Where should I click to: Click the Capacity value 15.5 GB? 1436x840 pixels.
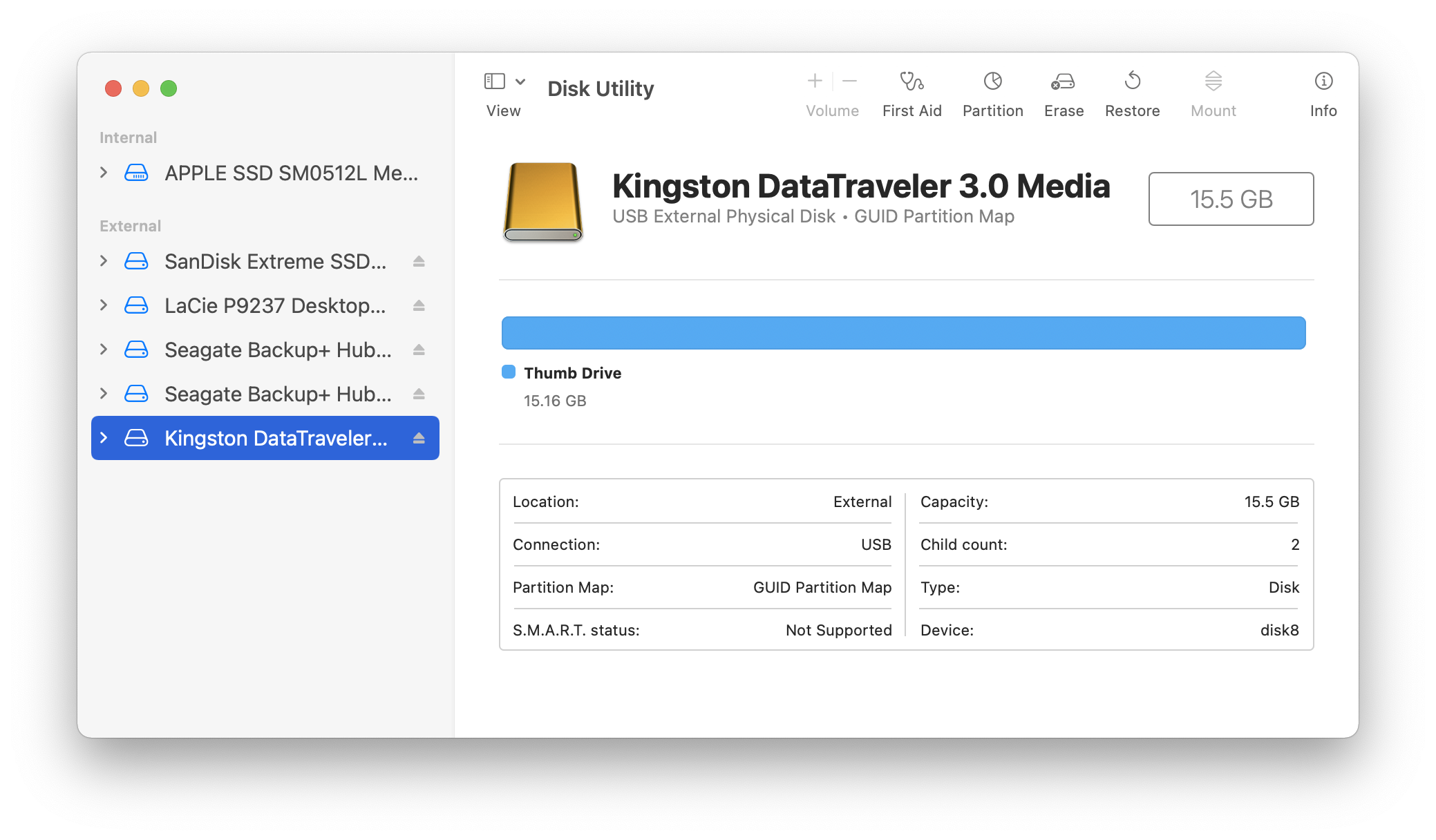[1272, 502]
